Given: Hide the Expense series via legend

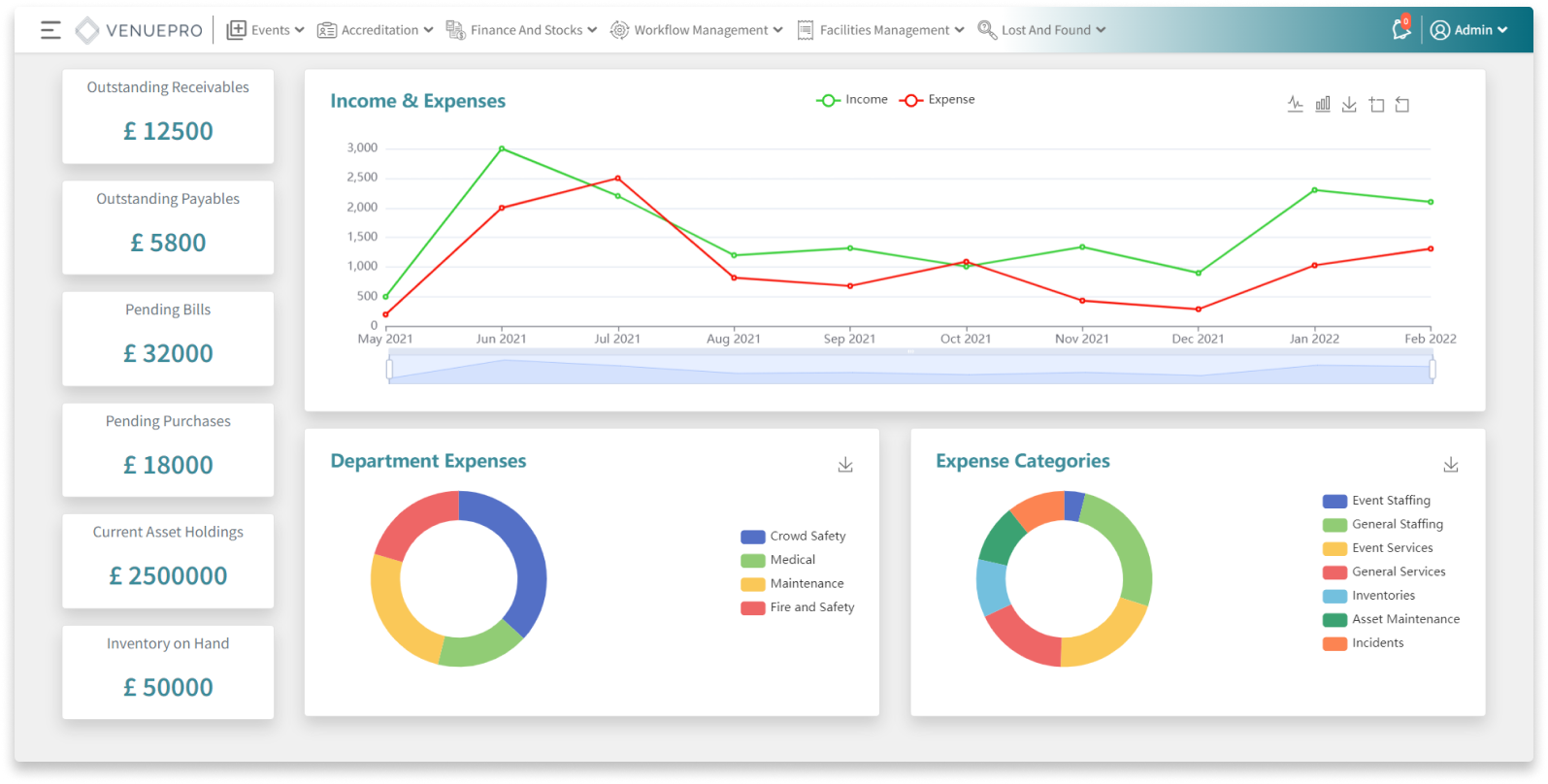Looking at the screenshot, I should (937, 100).
